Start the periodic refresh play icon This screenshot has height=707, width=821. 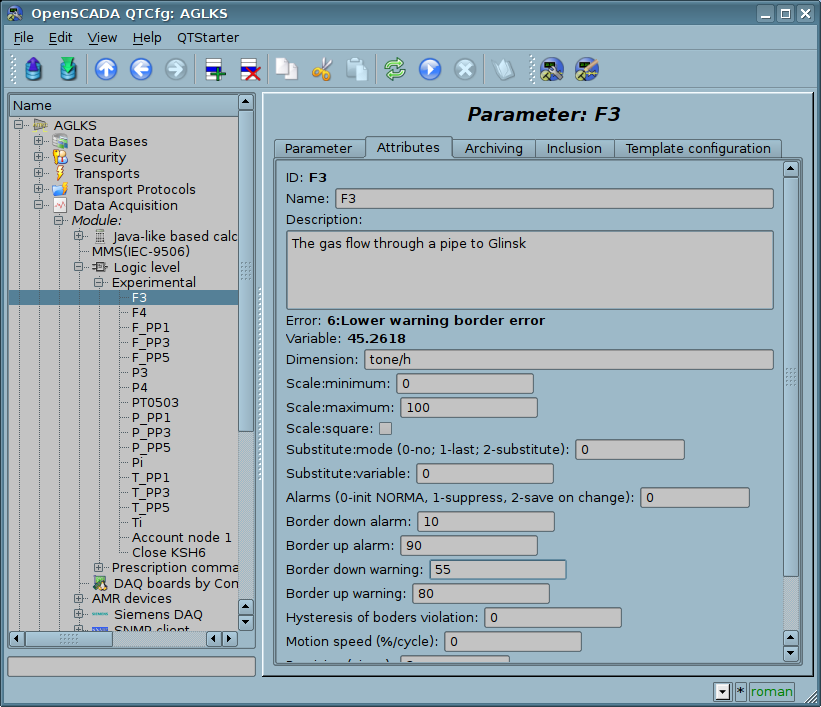430,69
